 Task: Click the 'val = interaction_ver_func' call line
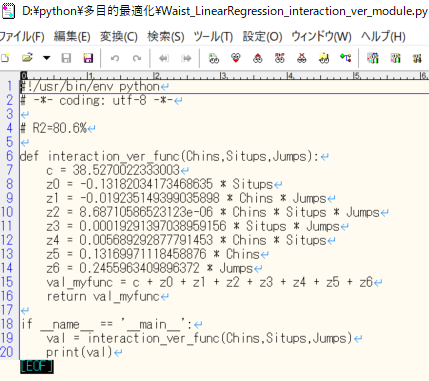click(199, 338)
